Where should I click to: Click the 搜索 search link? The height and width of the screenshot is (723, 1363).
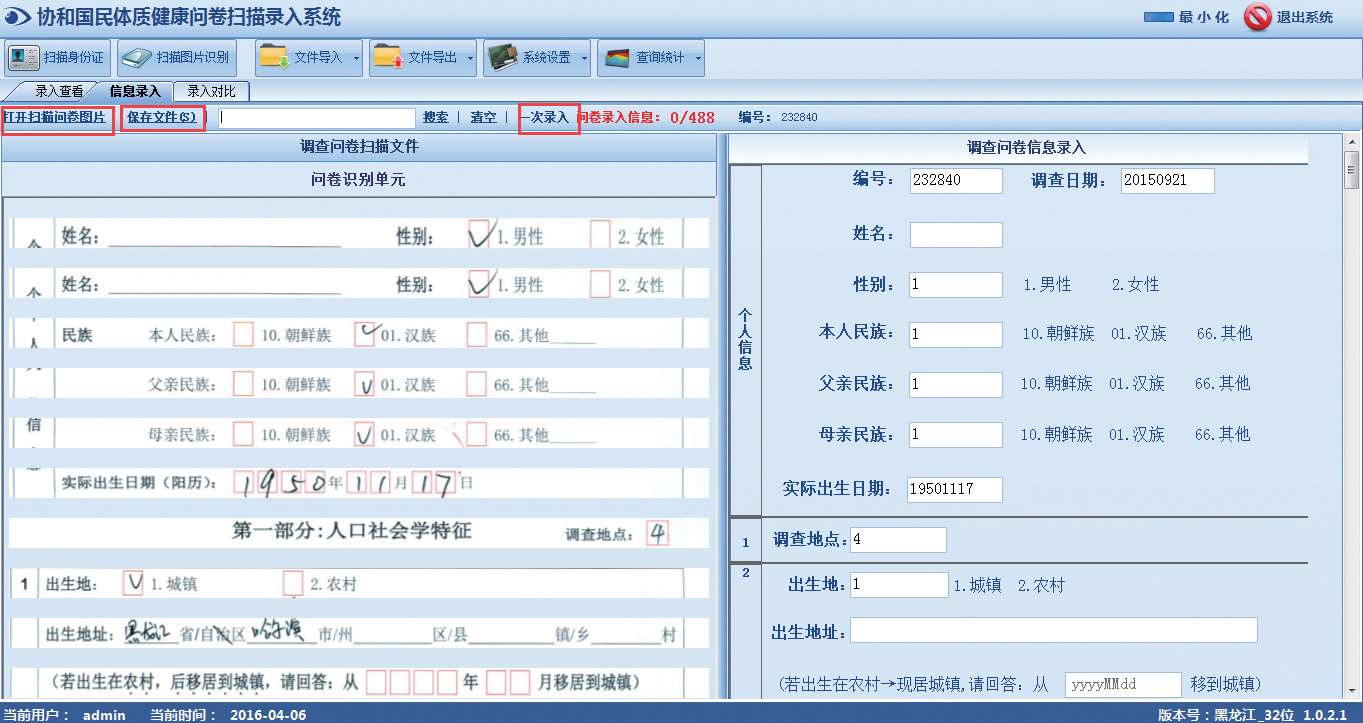(435, 118)
